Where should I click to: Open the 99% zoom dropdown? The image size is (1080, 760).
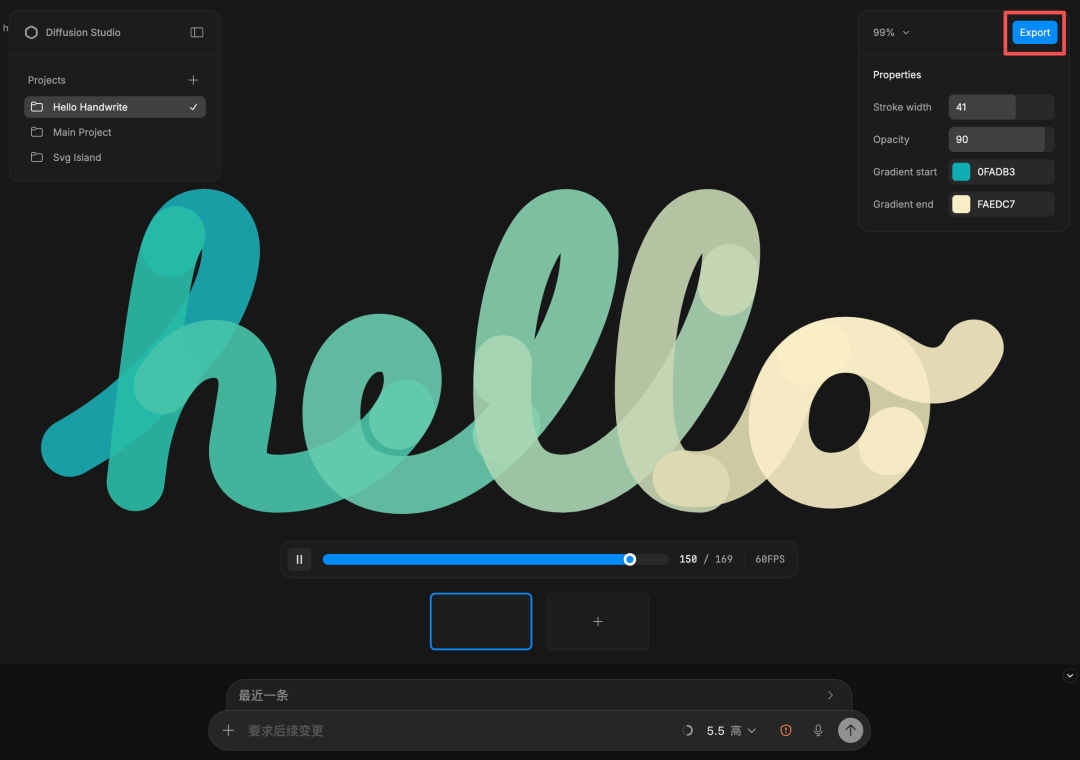pos(891,32)
